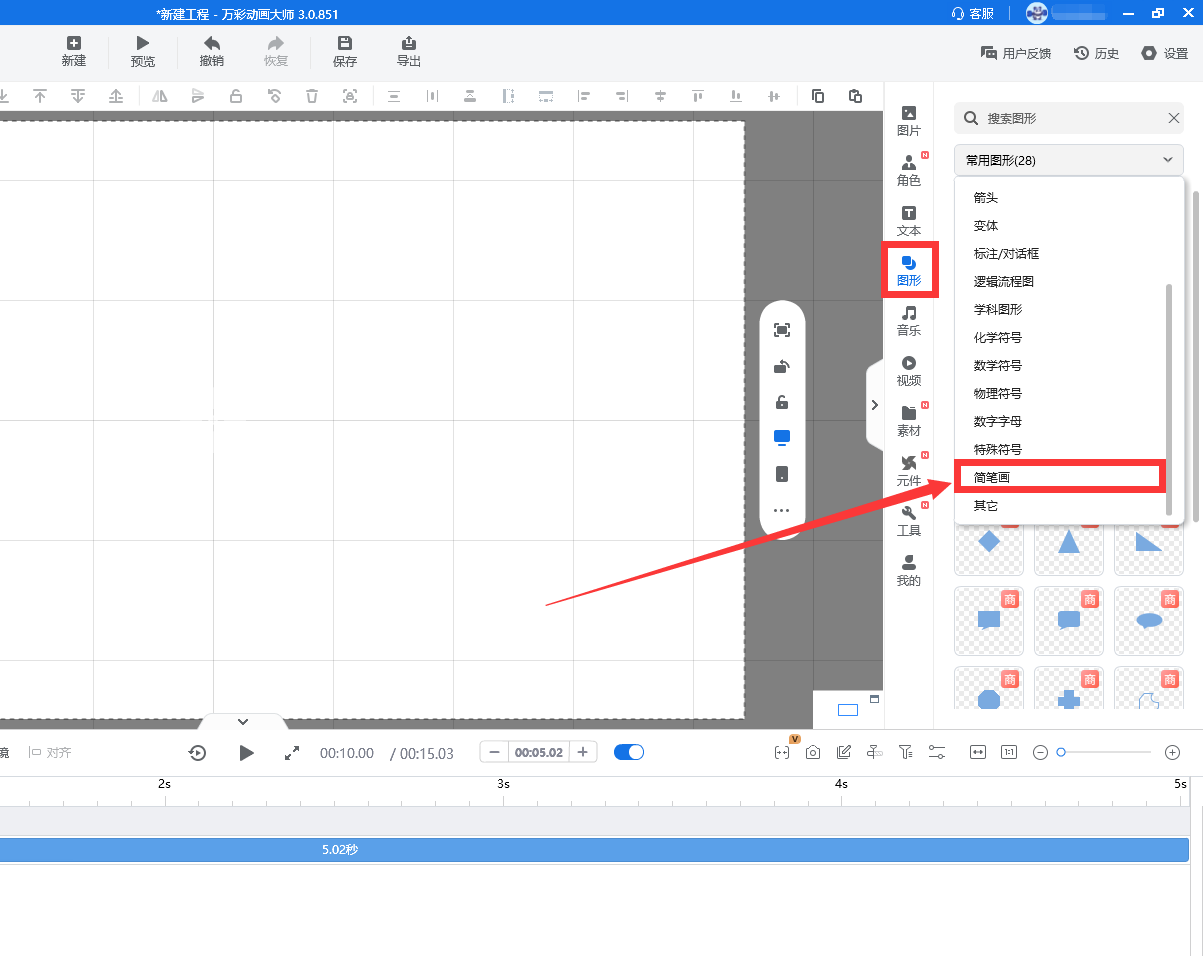
Task: Open more options in the floating canvas toolbar
Action: coord(782,510)
